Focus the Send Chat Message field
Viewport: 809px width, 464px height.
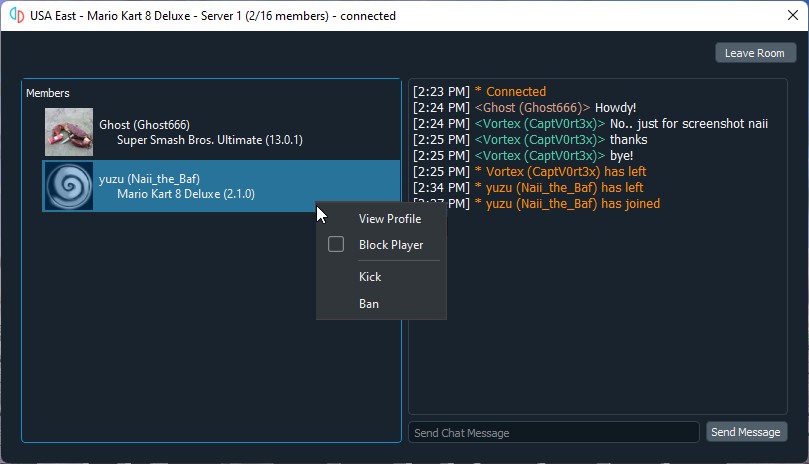click(x=554, y=433)
